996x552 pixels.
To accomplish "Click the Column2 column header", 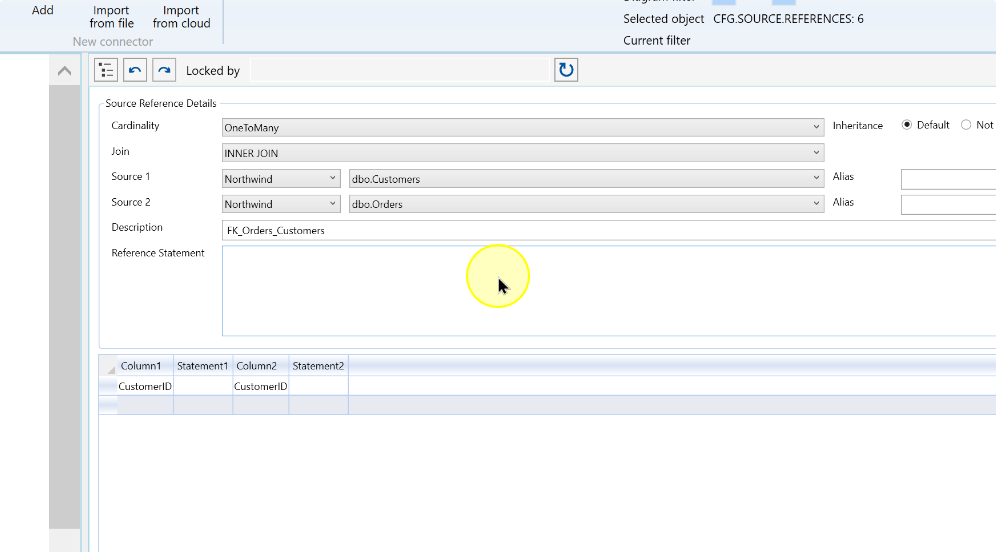I will tap(260, 366).
